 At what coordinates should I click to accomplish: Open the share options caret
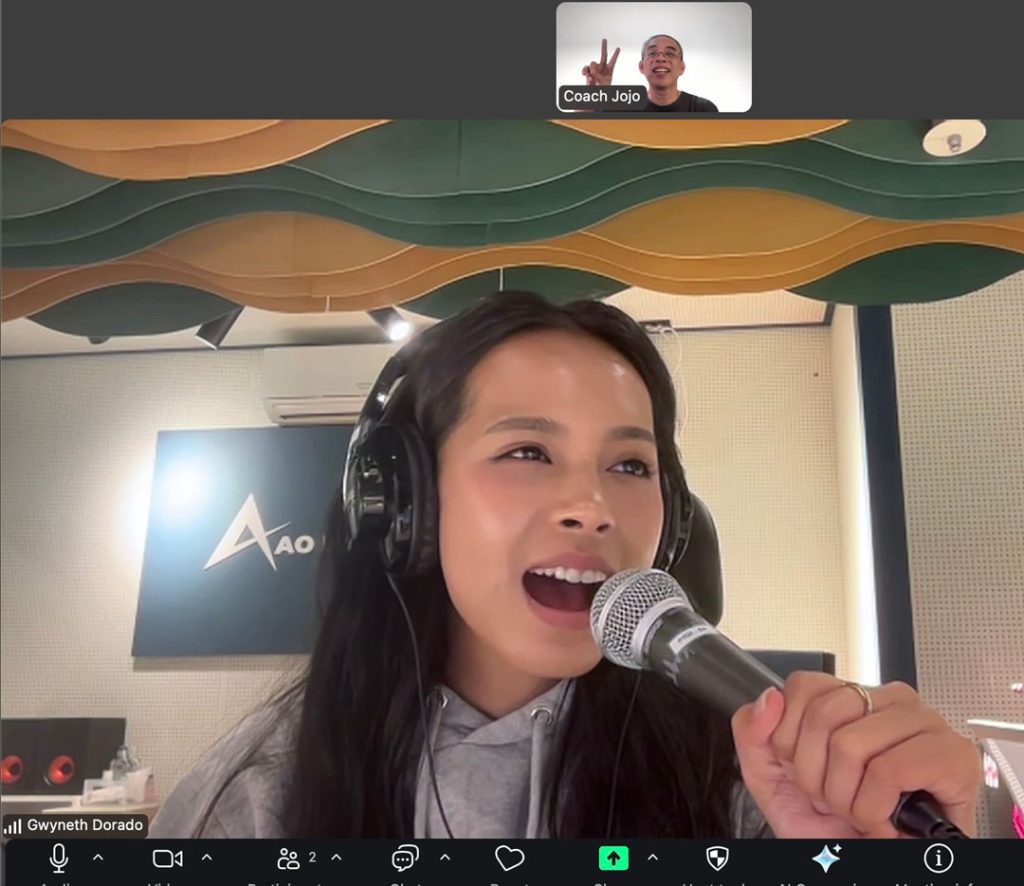(653, 857)
